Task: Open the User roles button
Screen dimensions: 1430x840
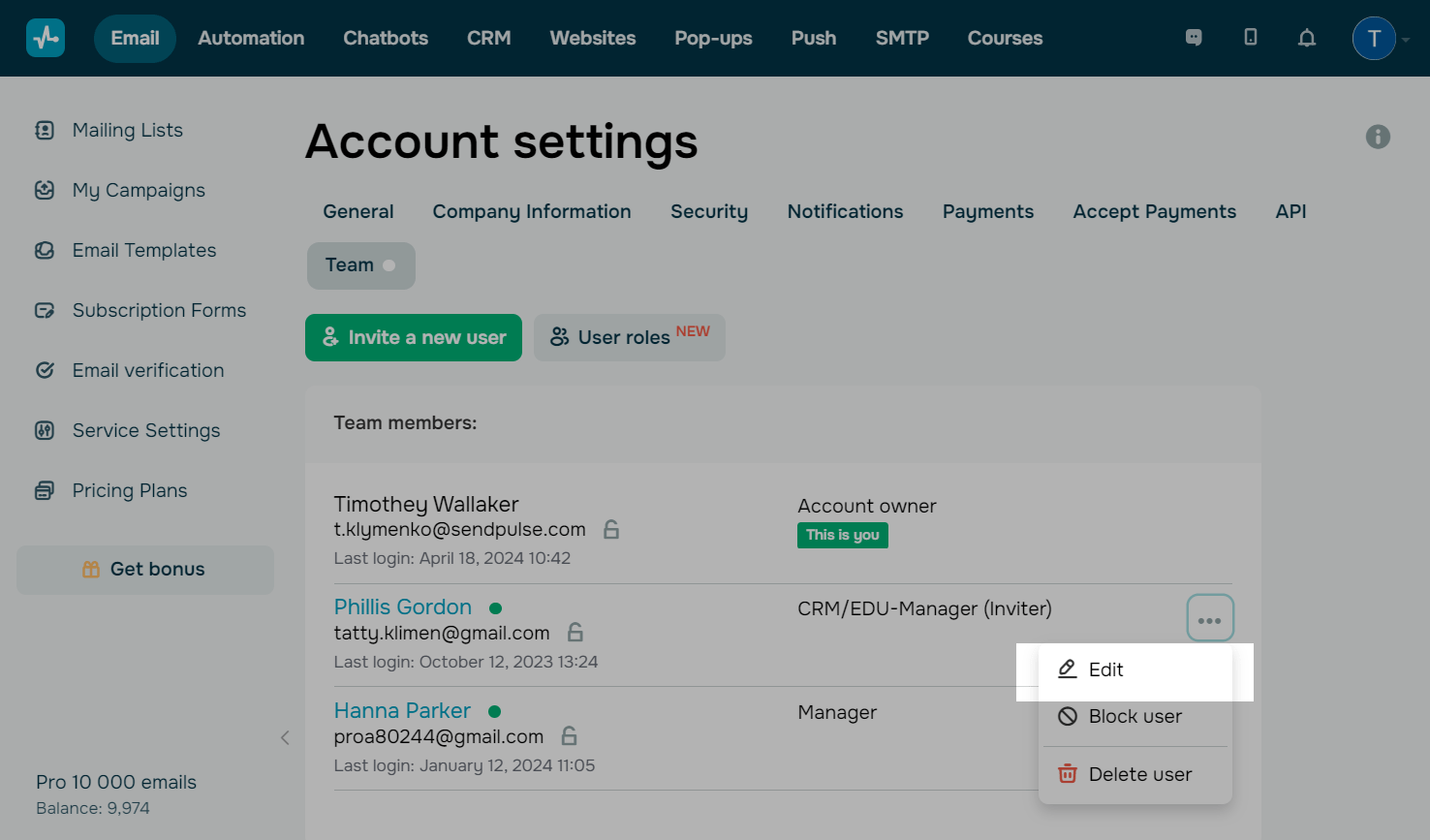Action: [630, 337]
